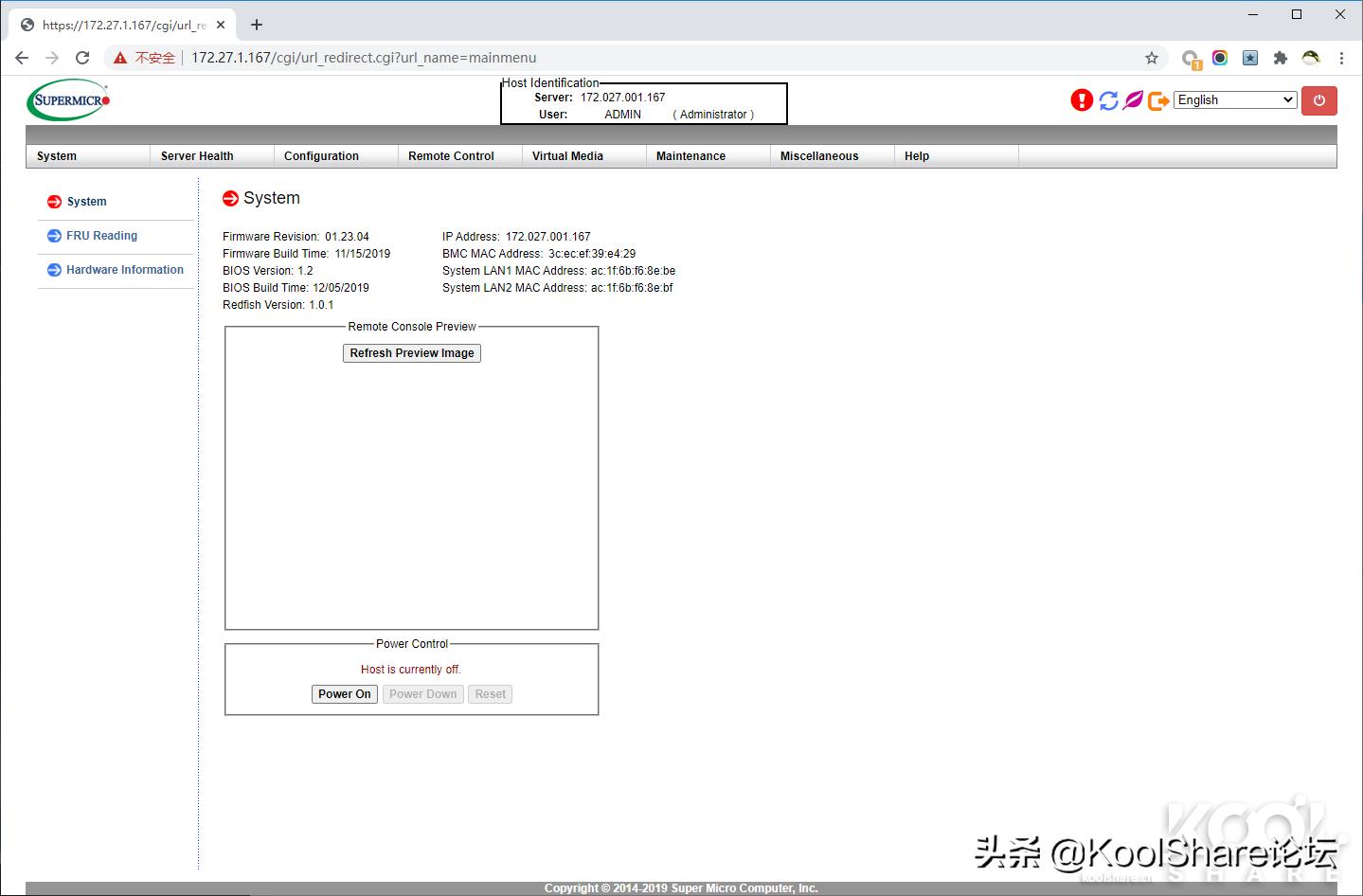Click the 'Host is currently off.' status
The height and width of the screenshot is (896, 1363).
[x=411, y=670]
